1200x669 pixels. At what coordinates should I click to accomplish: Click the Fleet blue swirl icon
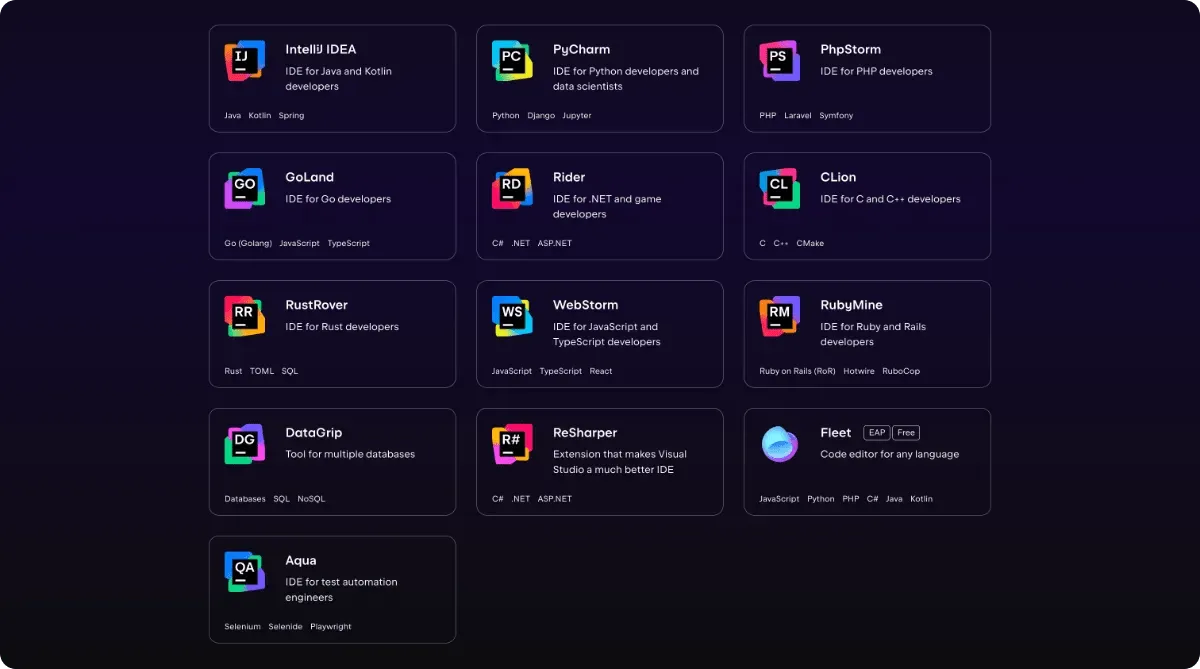(x=779, y=444)
